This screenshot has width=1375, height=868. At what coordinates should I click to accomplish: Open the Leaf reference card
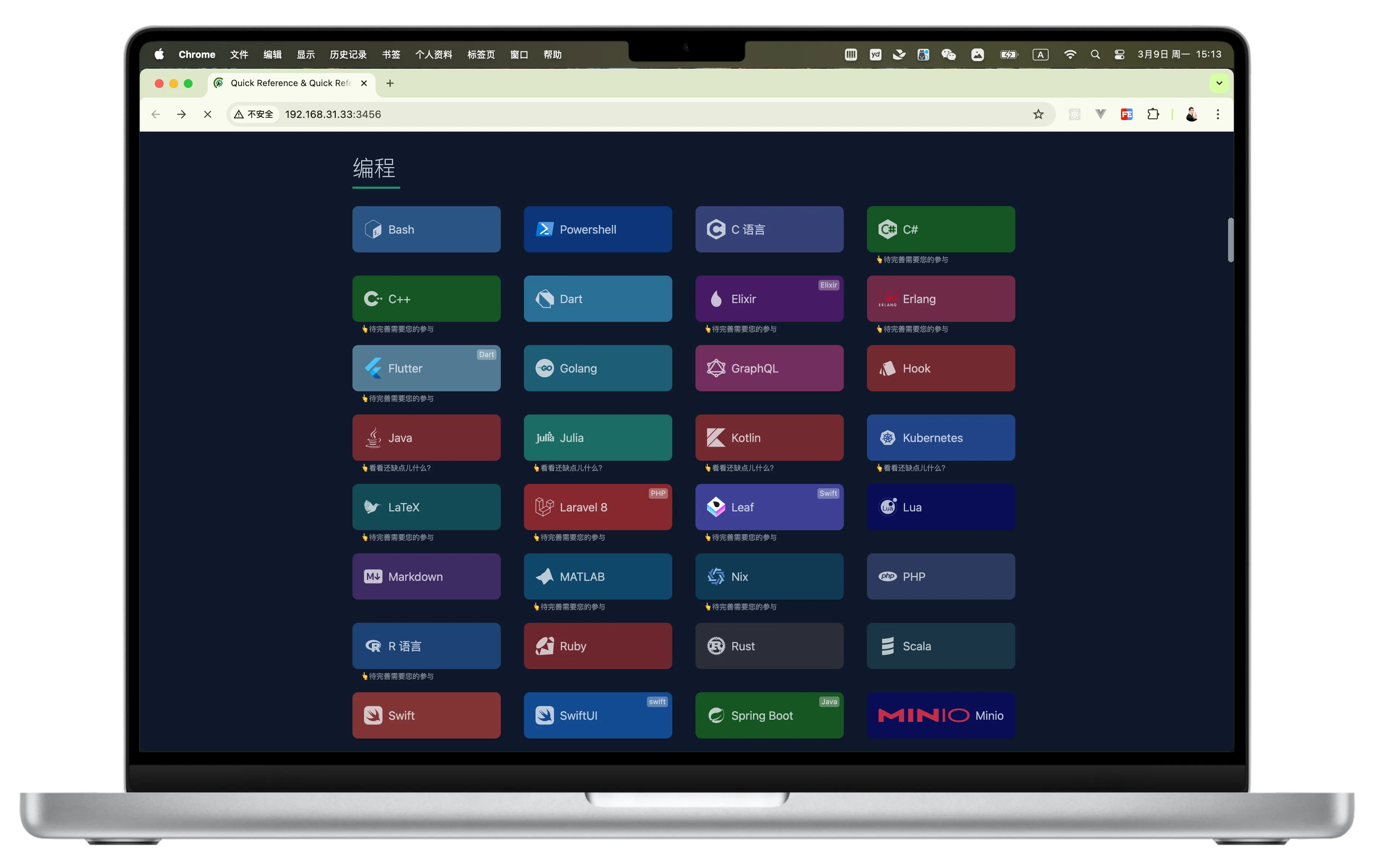coord(769,507)
